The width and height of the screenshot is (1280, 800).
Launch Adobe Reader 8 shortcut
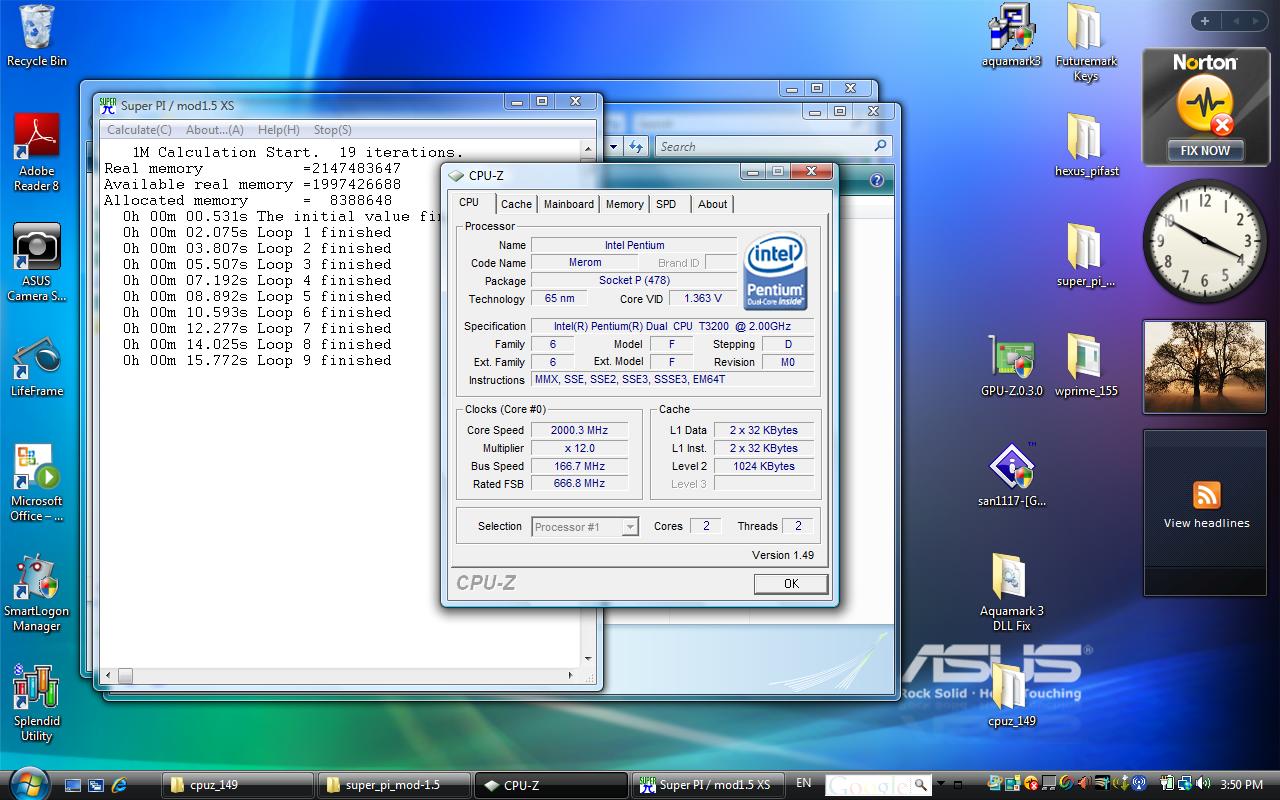(x=36, y=152)
